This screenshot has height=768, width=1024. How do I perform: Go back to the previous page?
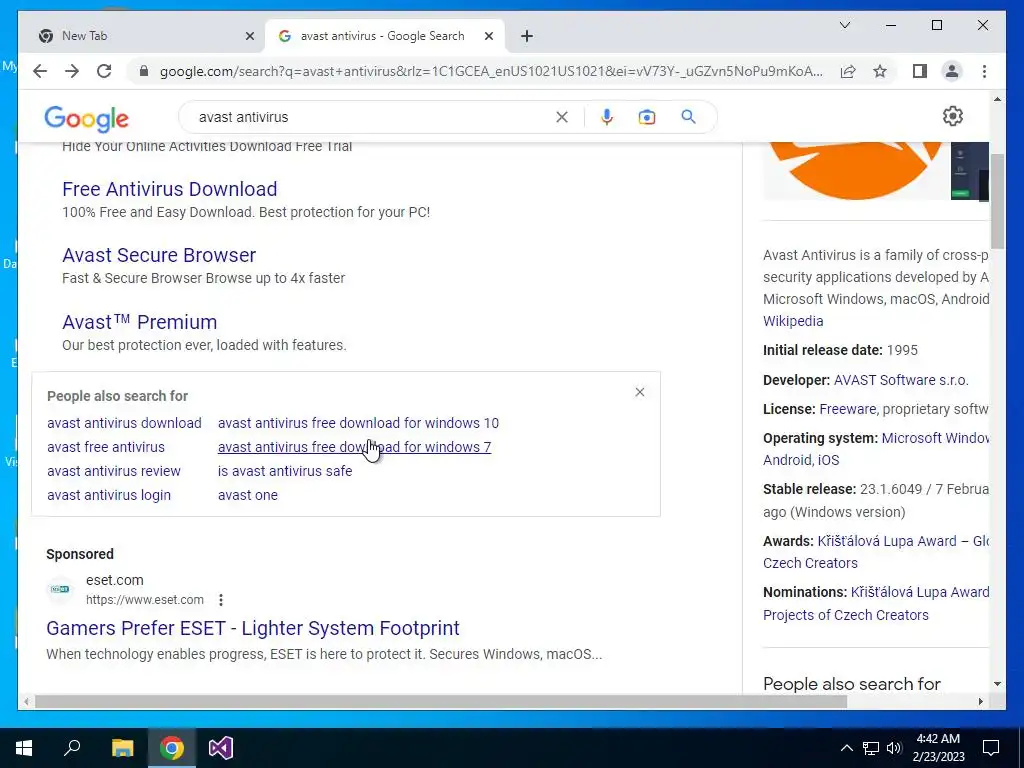pos(40,71)
